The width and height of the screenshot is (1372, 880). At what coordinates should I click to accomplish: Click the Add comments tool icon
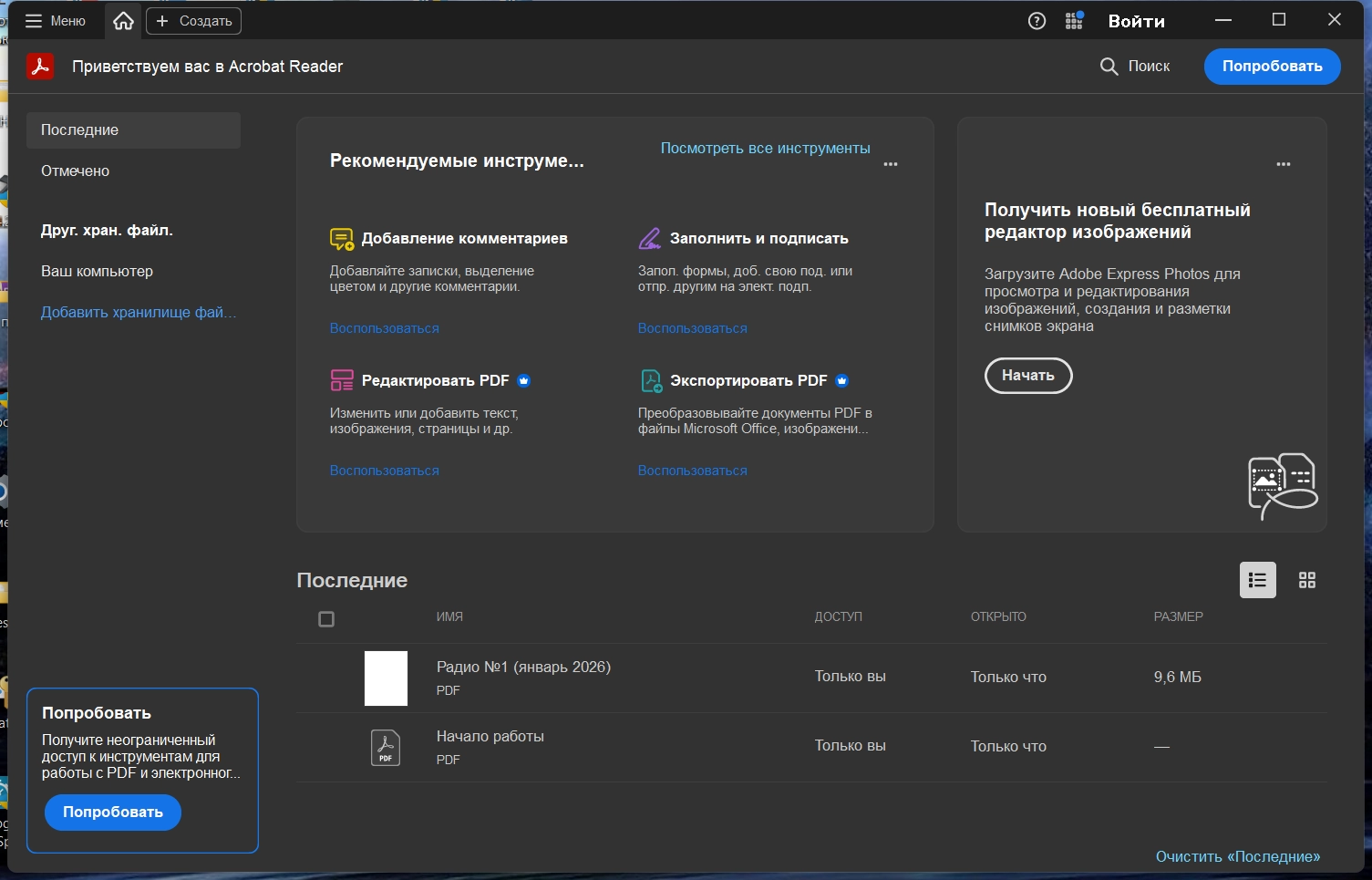tap(341, 239)
